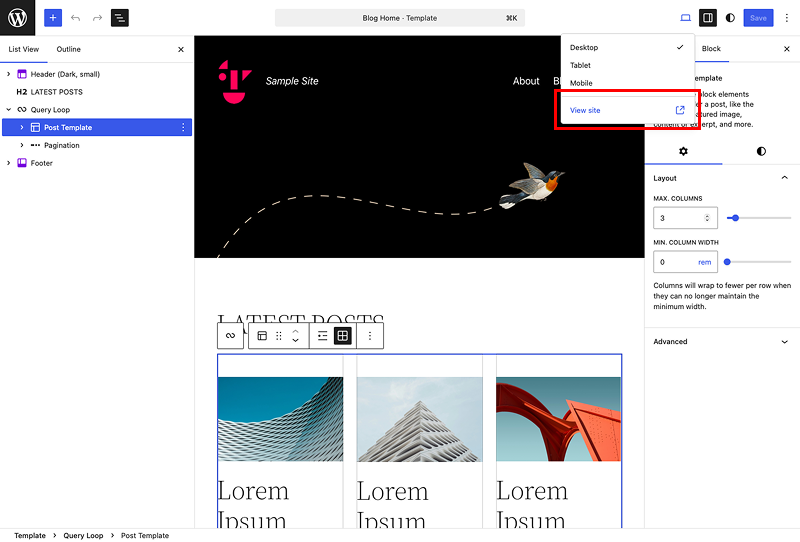Click the About navigation link
Screen dimensions: 800x542
click(x=526, y=81)
